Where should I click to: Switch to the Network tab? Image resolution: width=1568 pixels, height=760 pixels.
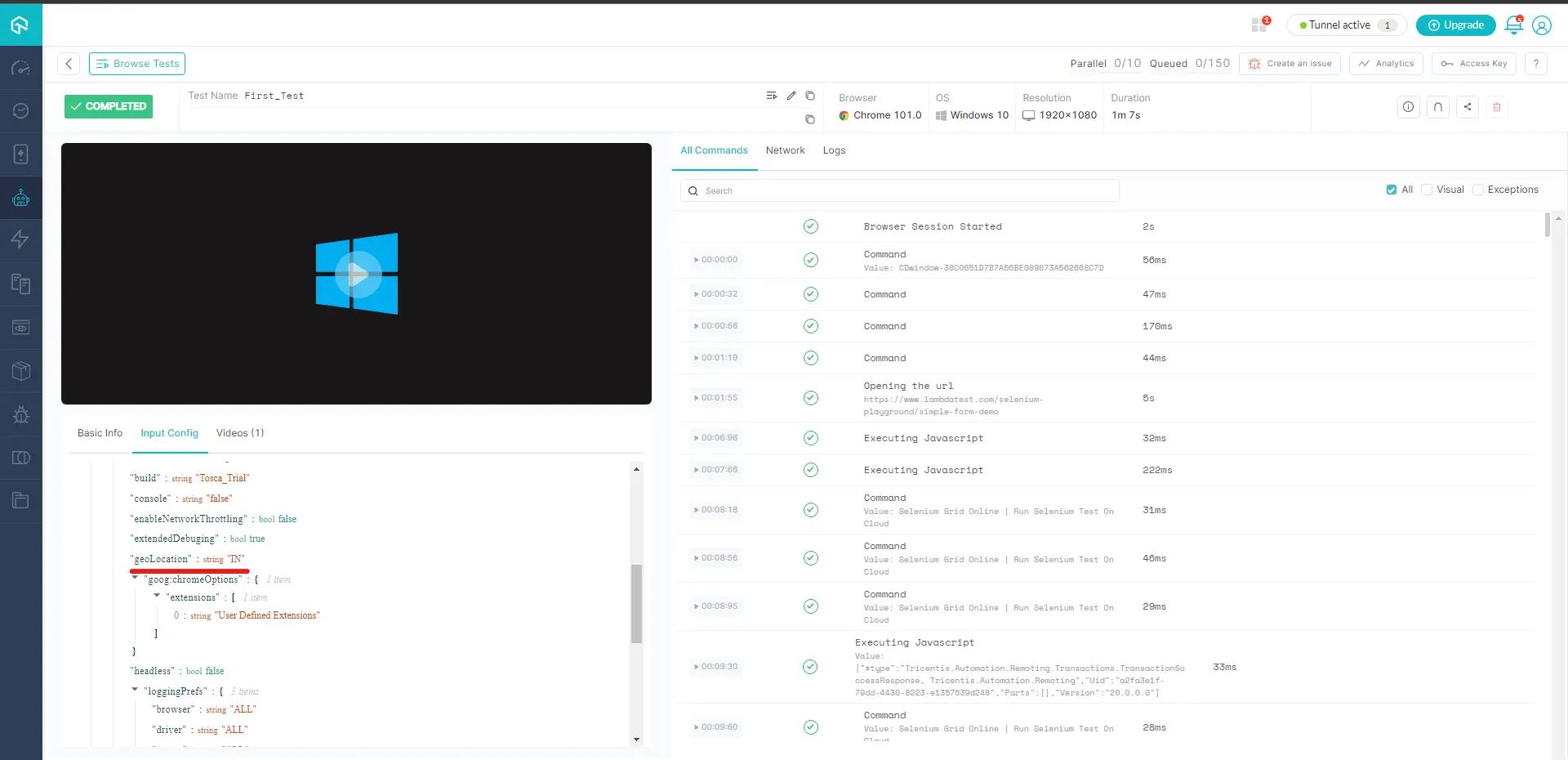pos(785,150)
